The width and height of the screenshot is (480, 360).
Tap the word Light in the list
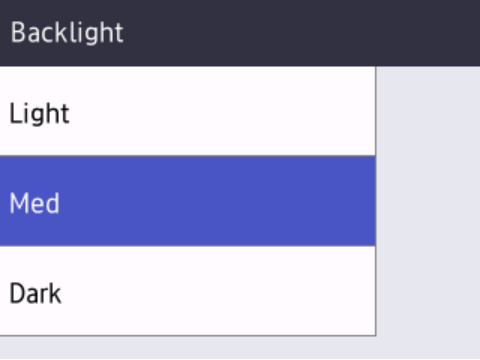tap(39, 114)
